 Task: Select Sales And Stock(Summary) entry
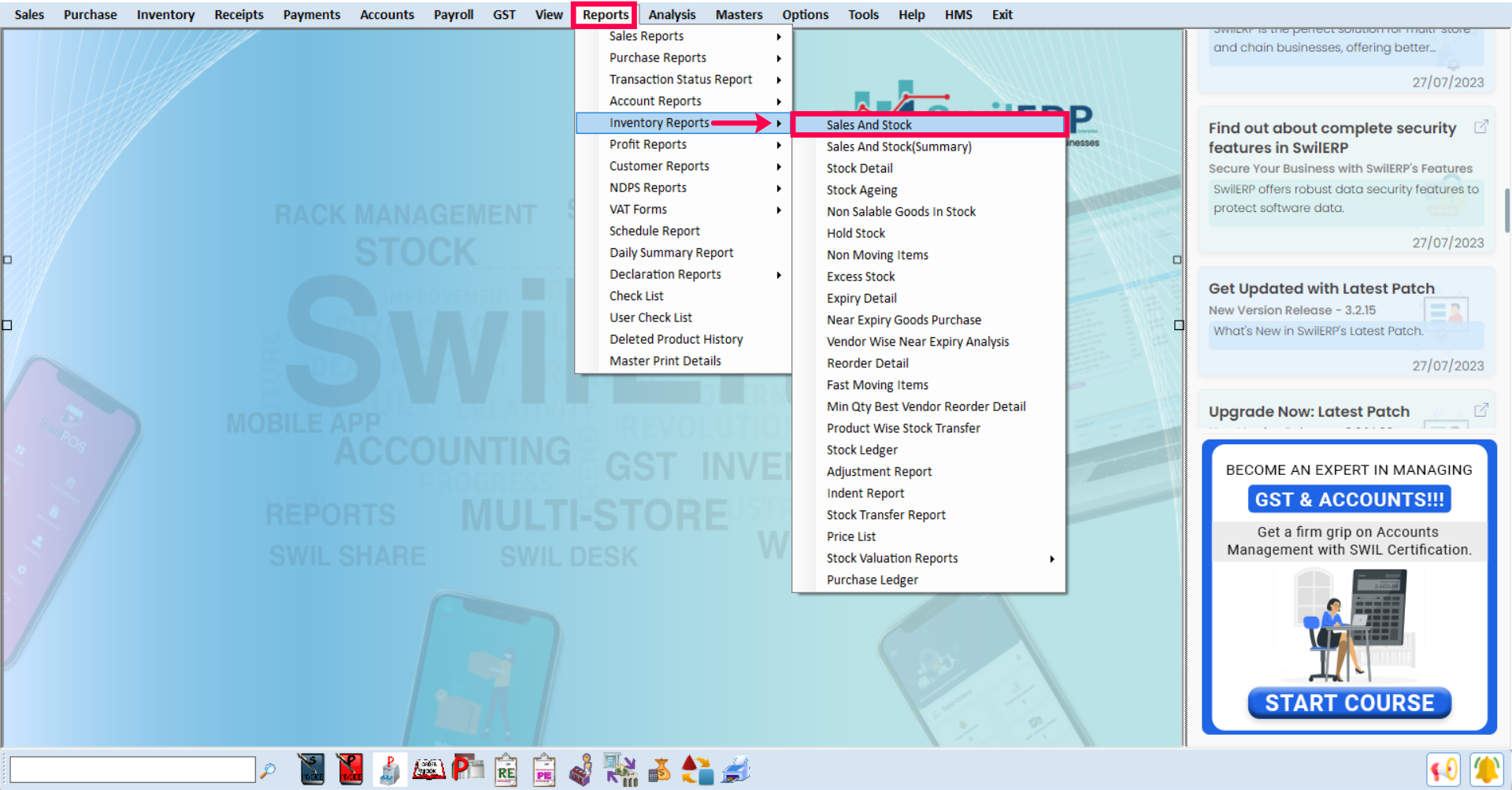(929, 147)
